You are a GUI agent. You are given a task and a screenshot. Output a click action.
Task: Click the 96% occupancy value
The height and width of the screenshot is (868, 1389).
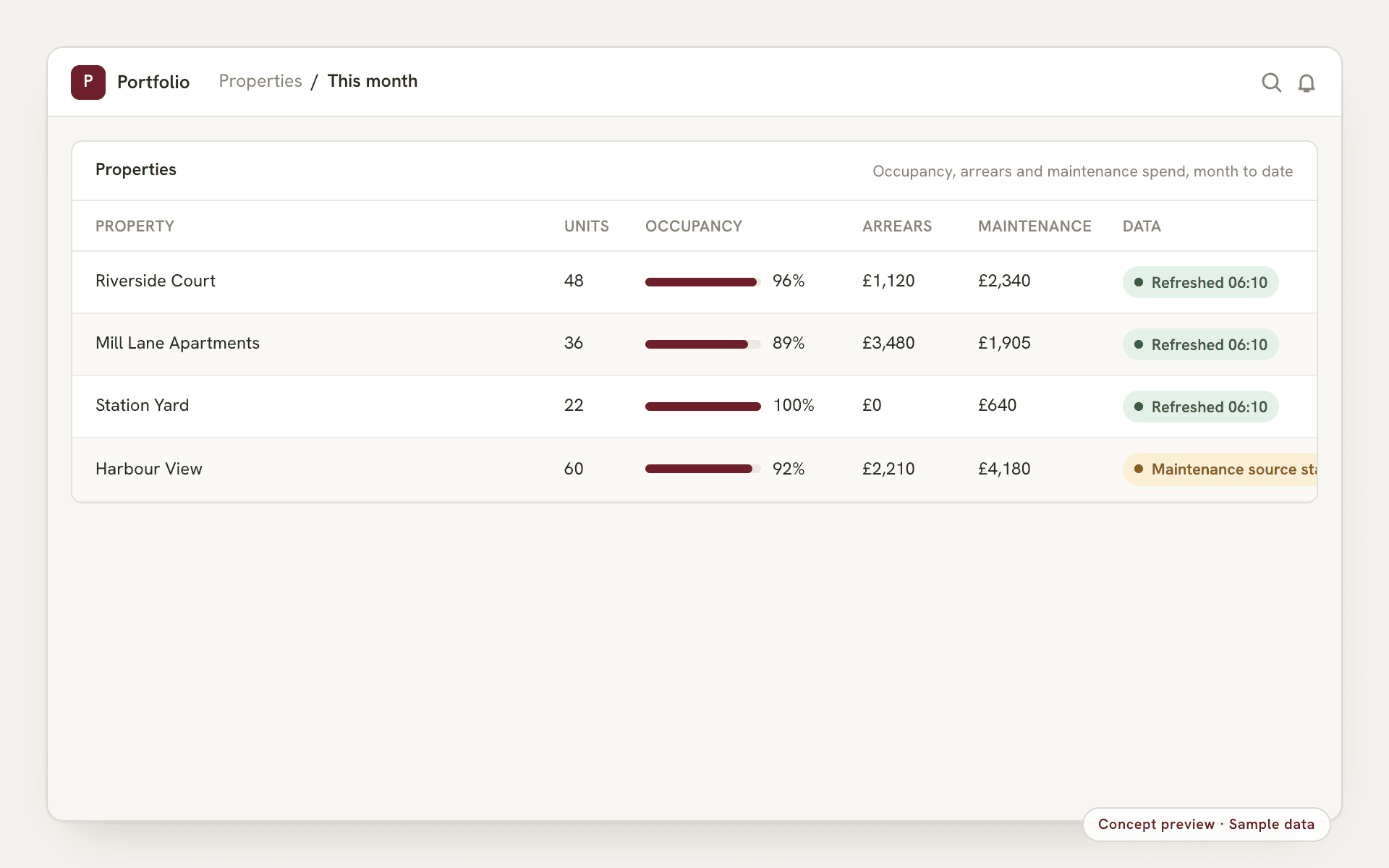(x=789, y=281)
